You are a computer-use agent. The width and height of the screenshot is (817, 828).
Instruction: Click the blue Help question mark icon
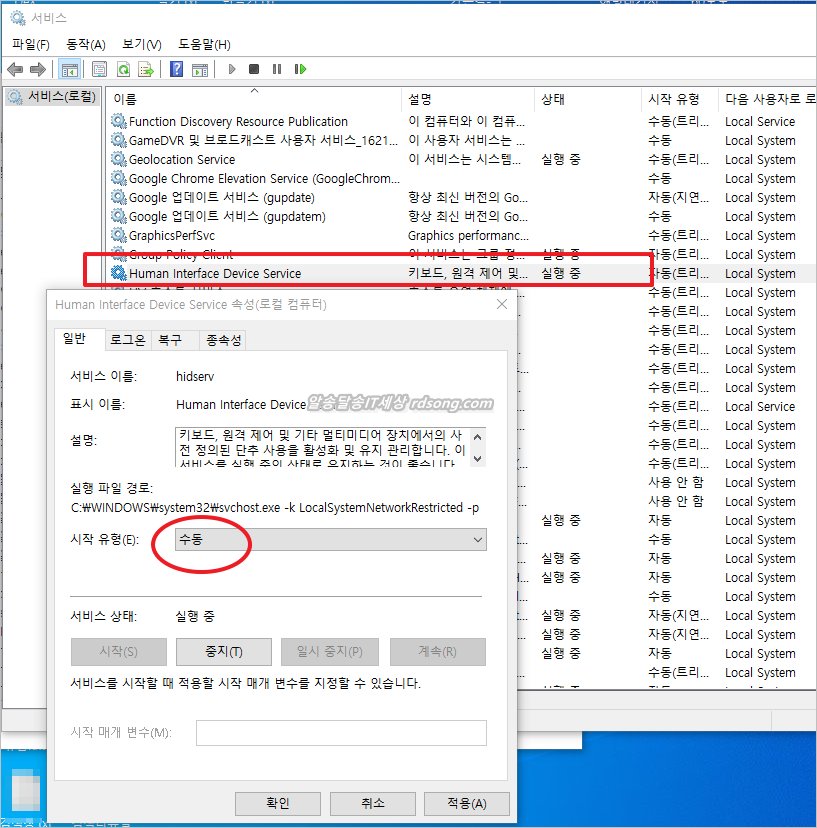coord(176,69)
